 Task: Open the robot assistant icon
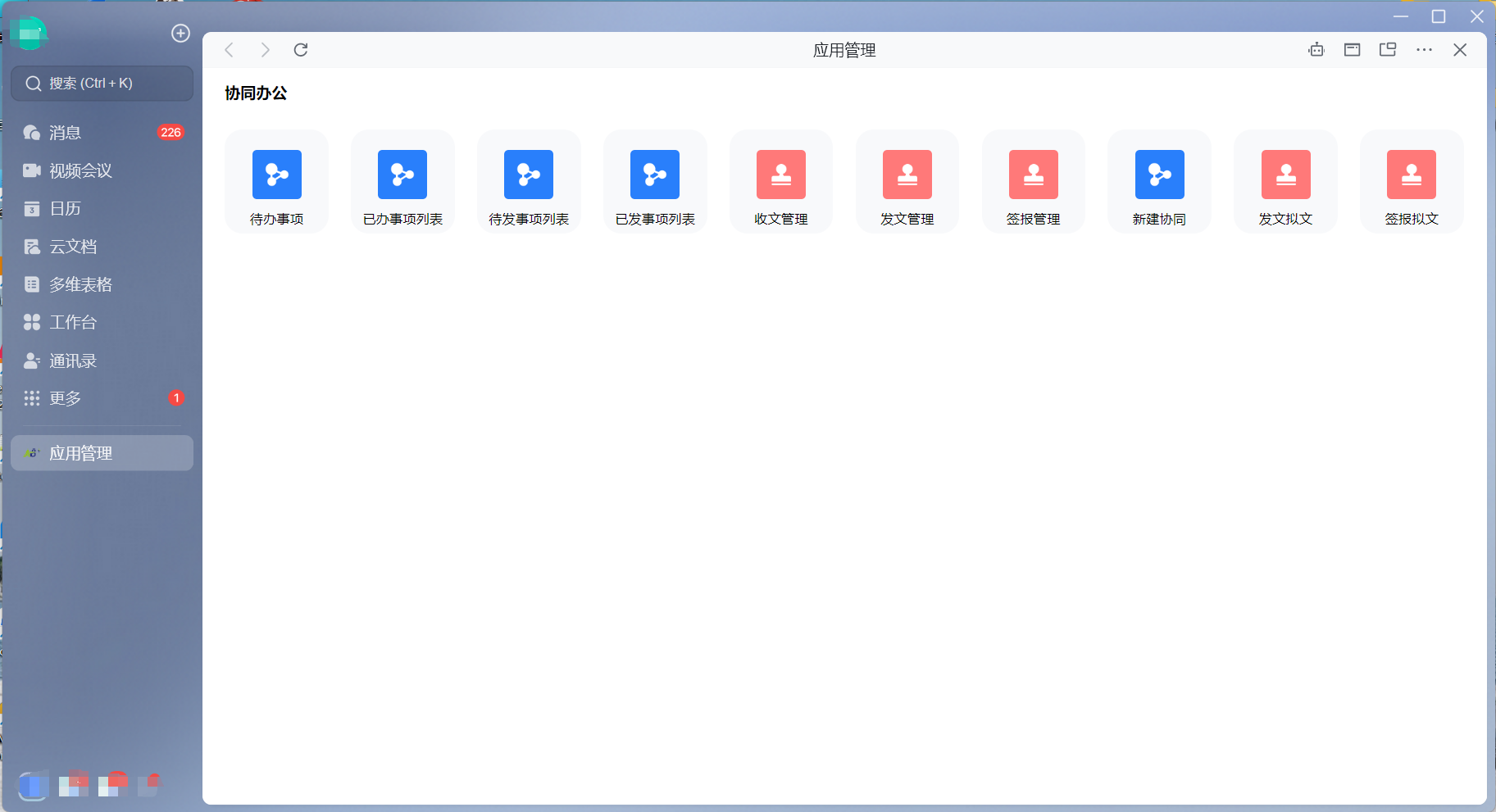1316,50
